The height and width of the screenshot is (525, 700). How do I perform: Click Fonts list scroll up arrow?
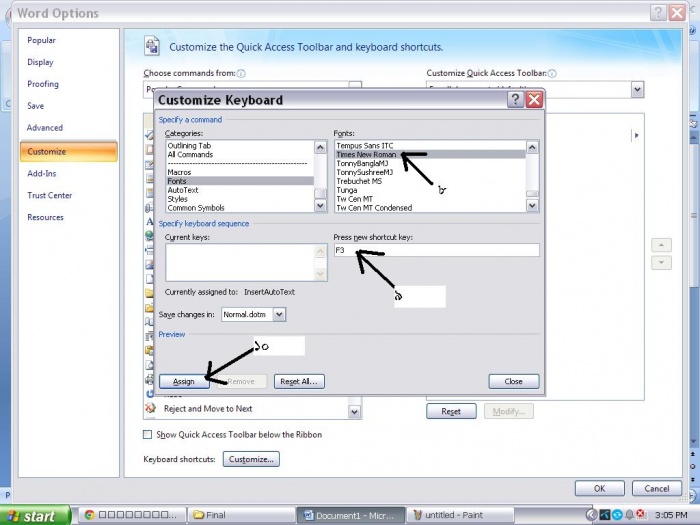pos(532,147)
